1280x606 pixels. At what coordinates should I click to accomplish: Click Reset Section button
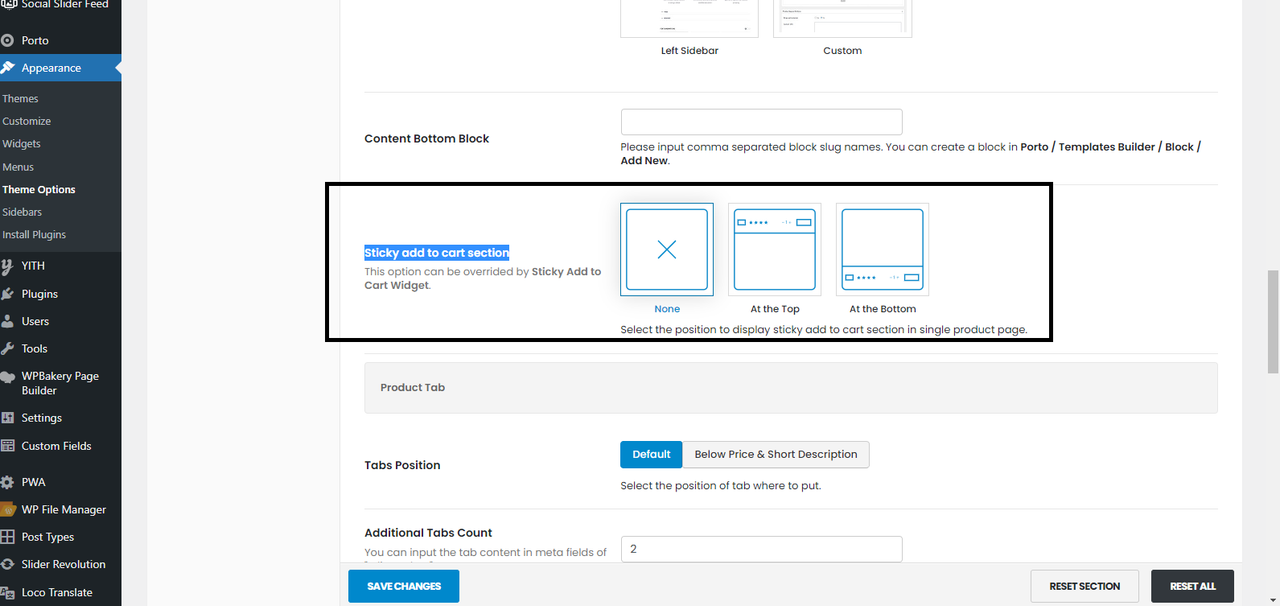1085,586
